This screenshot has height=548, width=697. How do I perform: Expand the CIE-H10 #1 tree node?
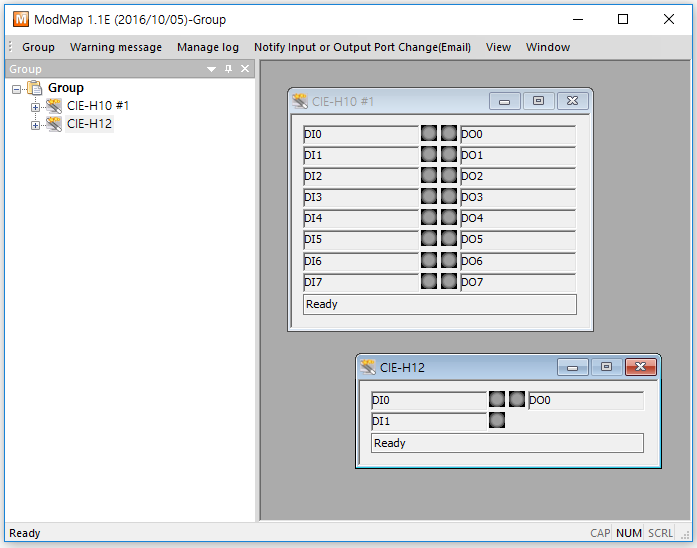(x=36, y=107)
